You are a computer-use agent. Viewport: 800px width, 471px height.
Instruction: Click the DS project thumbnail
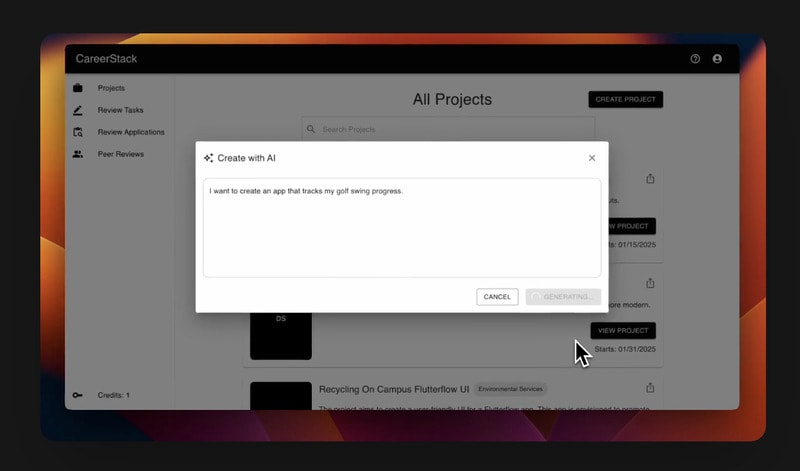(281, 335)
